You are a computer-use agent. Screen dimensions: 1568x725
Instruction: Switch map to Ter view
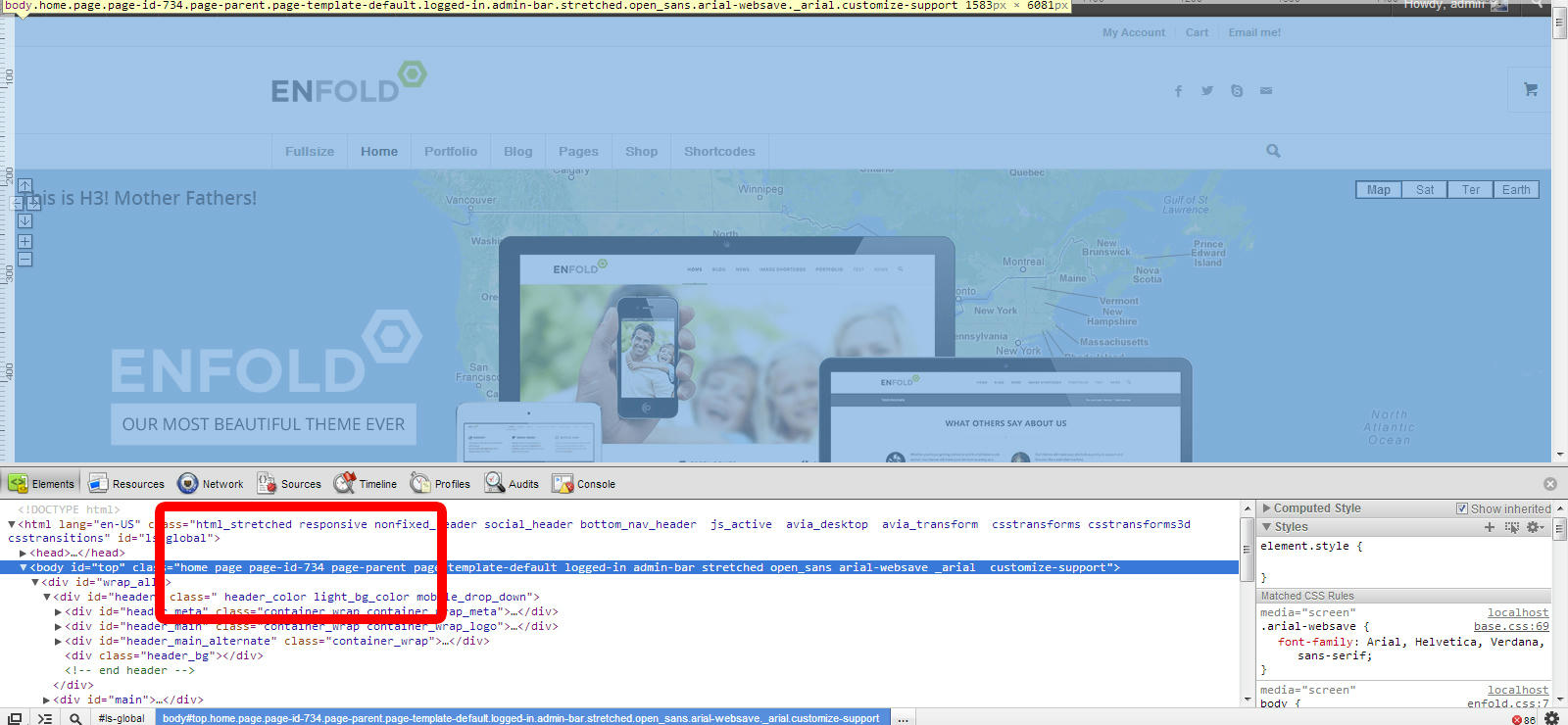click(x=1471, y=190)
